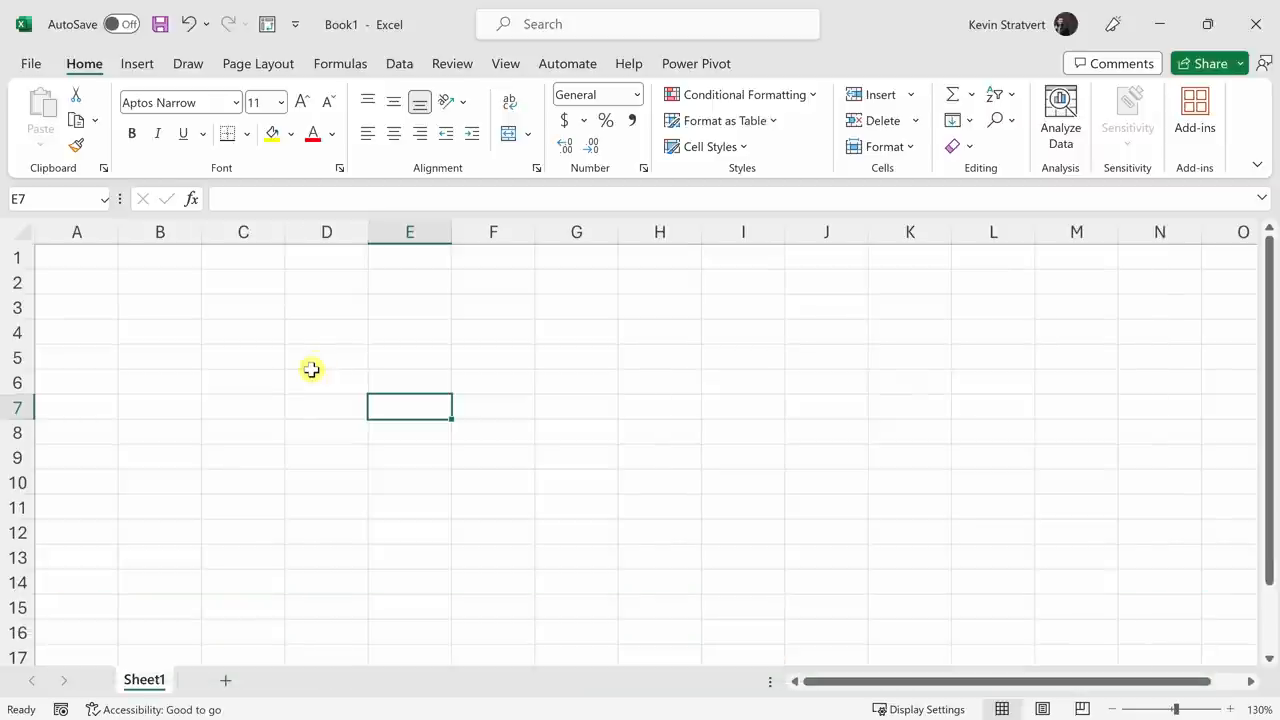Toggle Top Align
1280x720 pixels.
(368, 102)
